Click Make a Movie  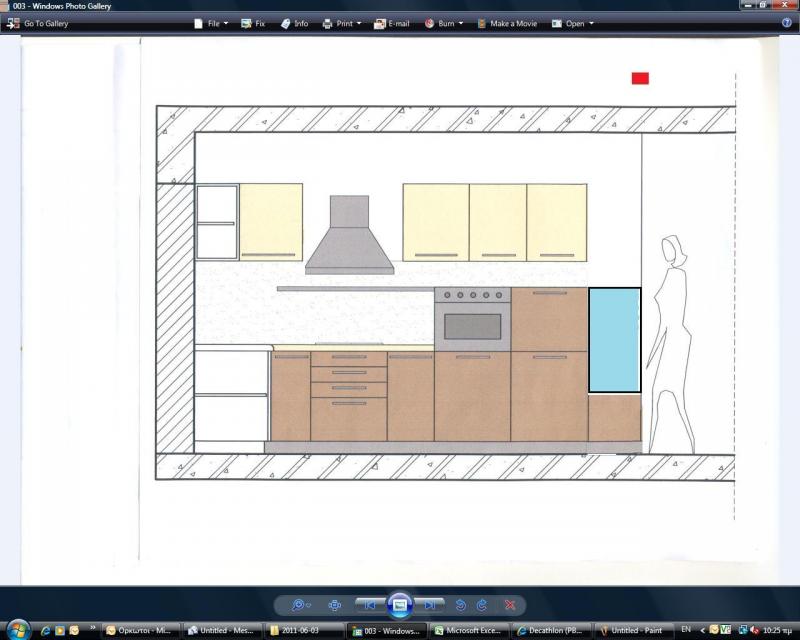[x=509, y=23]
